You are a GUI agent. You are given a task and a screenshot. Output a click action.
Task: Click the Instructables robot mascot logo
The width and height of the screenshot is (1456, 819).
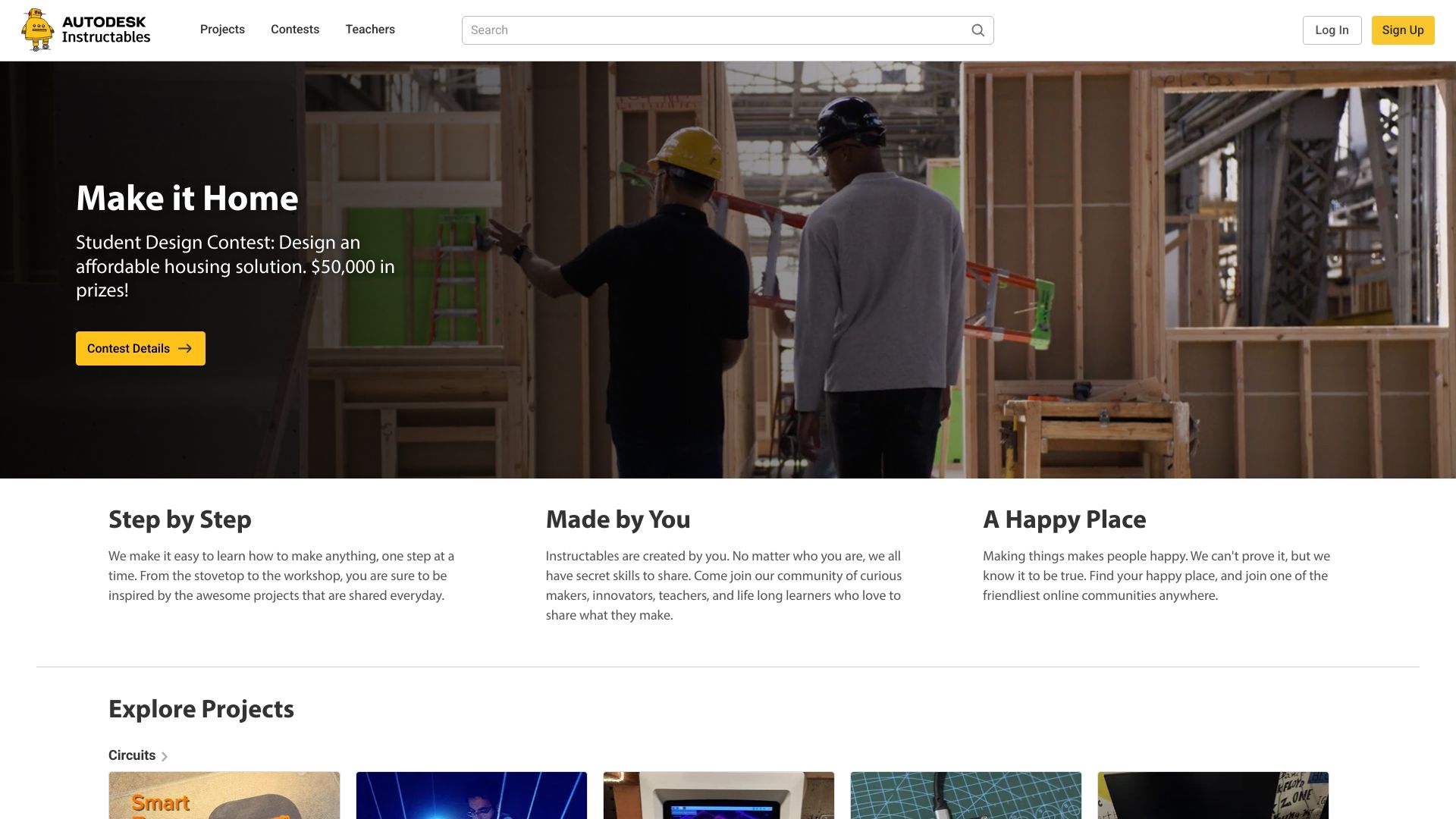(37, 30)
